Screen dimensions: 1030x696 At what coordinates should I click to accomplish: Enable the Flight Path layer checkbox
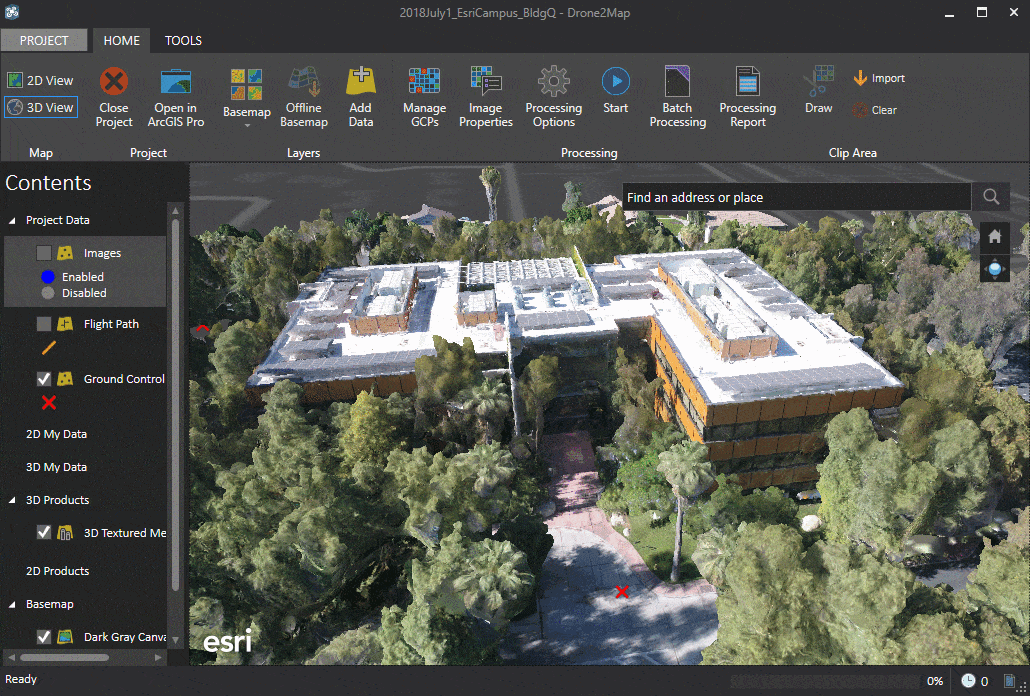43,324
